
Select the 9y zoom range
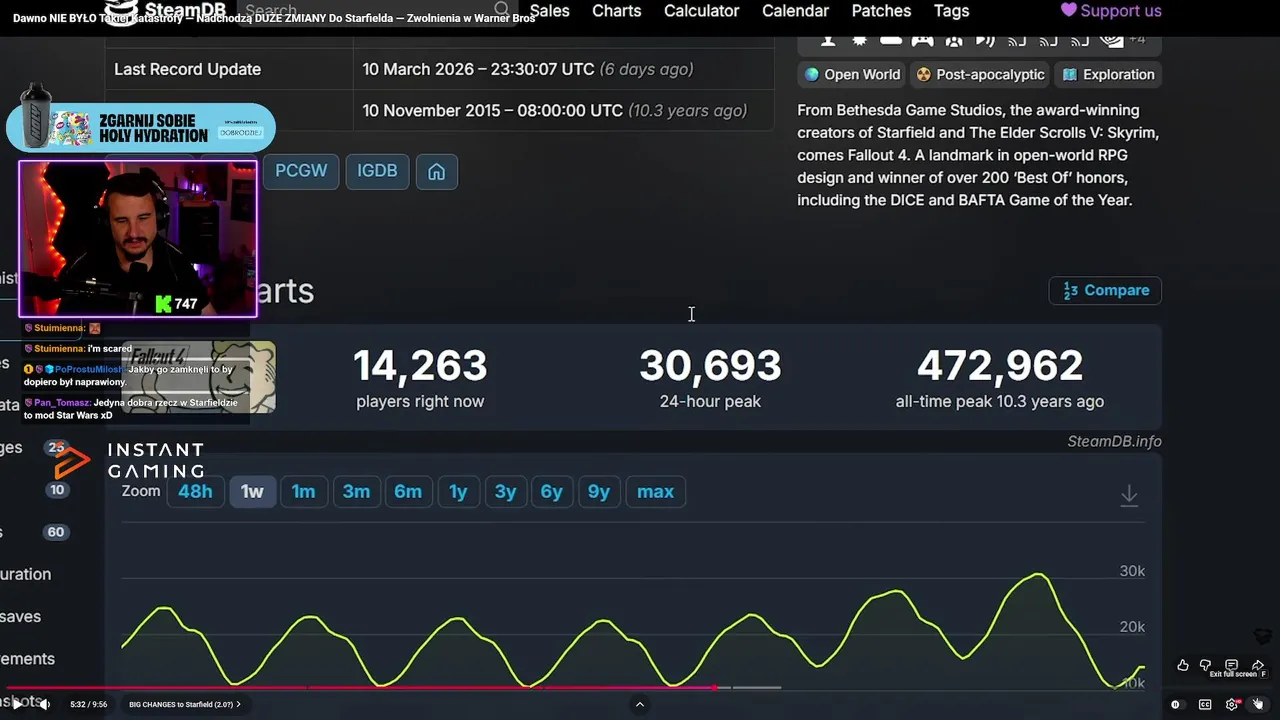(x=599, y=491)
